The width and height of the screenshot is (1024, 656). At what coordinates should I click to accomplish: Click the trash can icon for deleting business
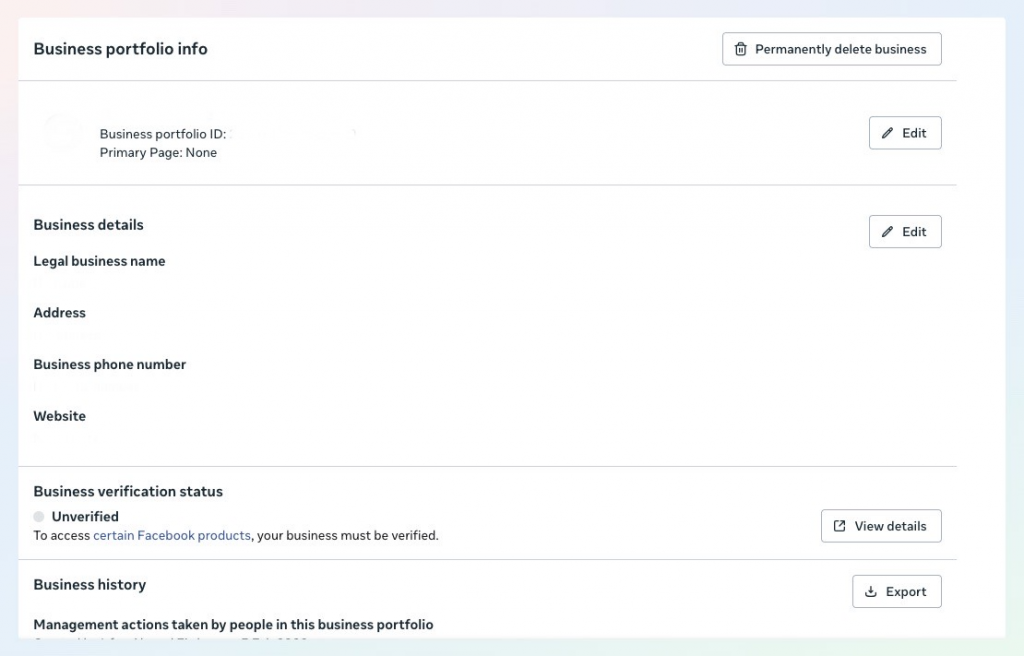pos(741,49)
